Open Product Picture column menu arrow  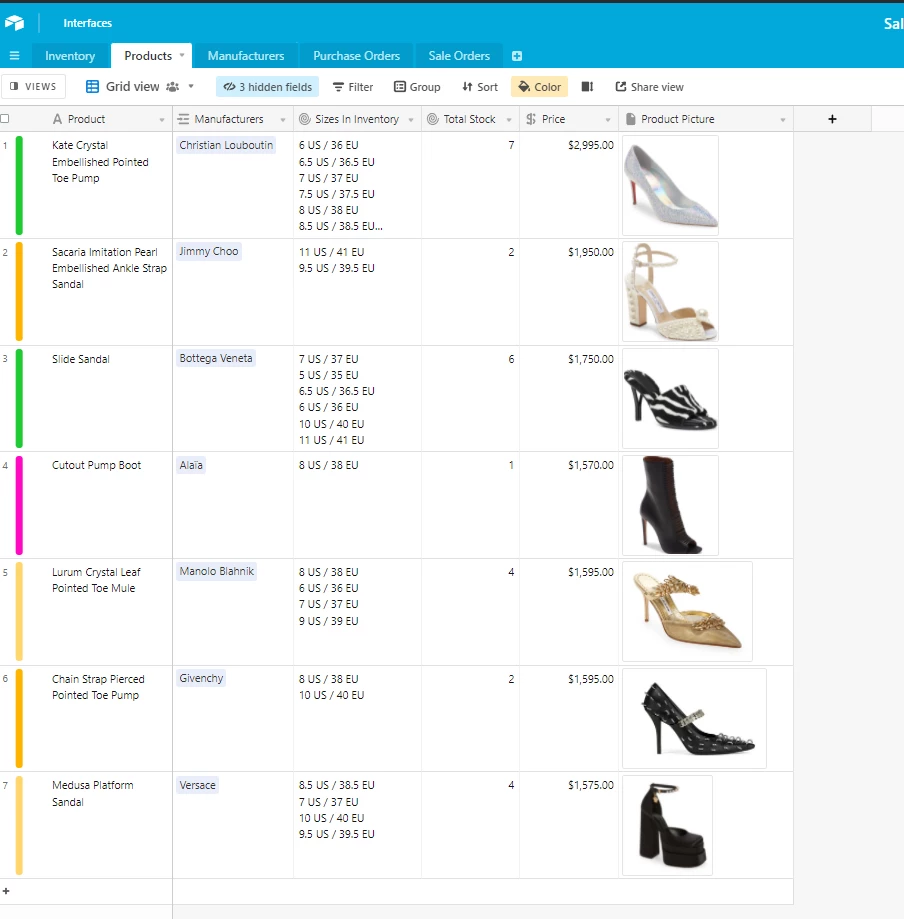point(783,120)
